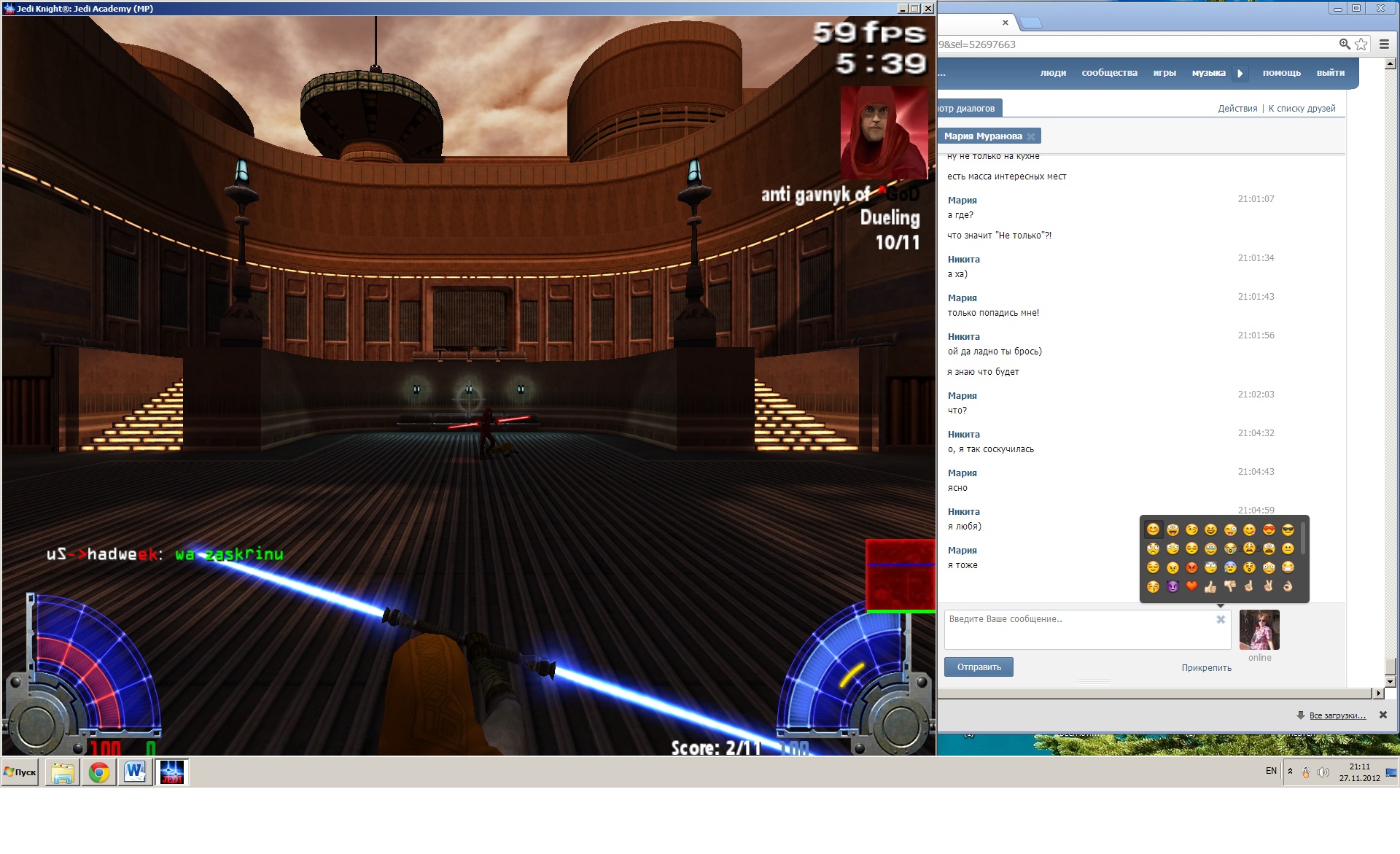
Task: Close the Мария Муранова dialog tab
Action: click(x=1031, y=136)
